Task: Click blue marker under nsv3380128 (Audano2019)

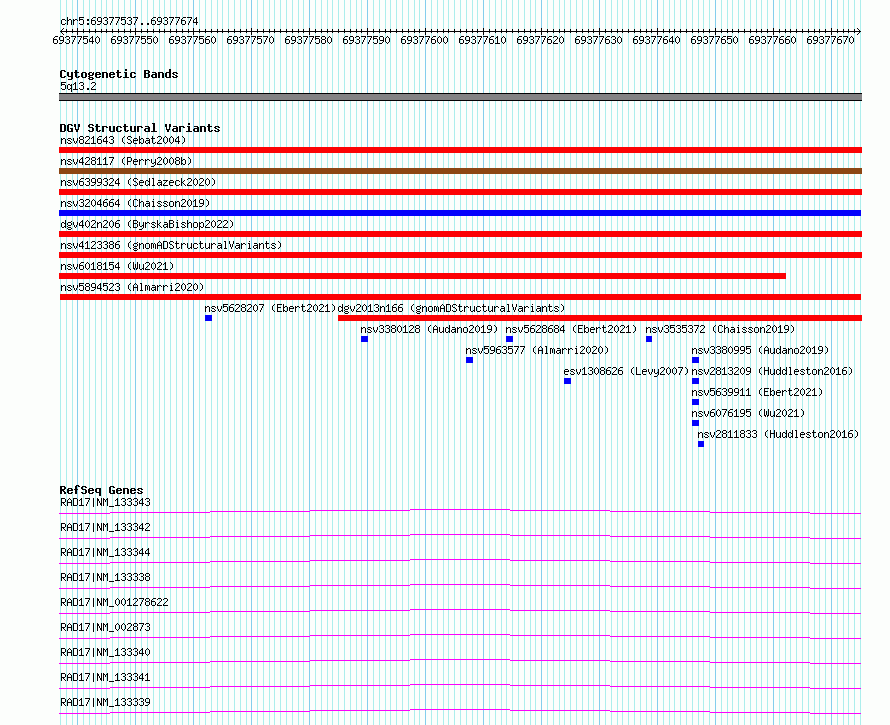Action: (364, 339)
